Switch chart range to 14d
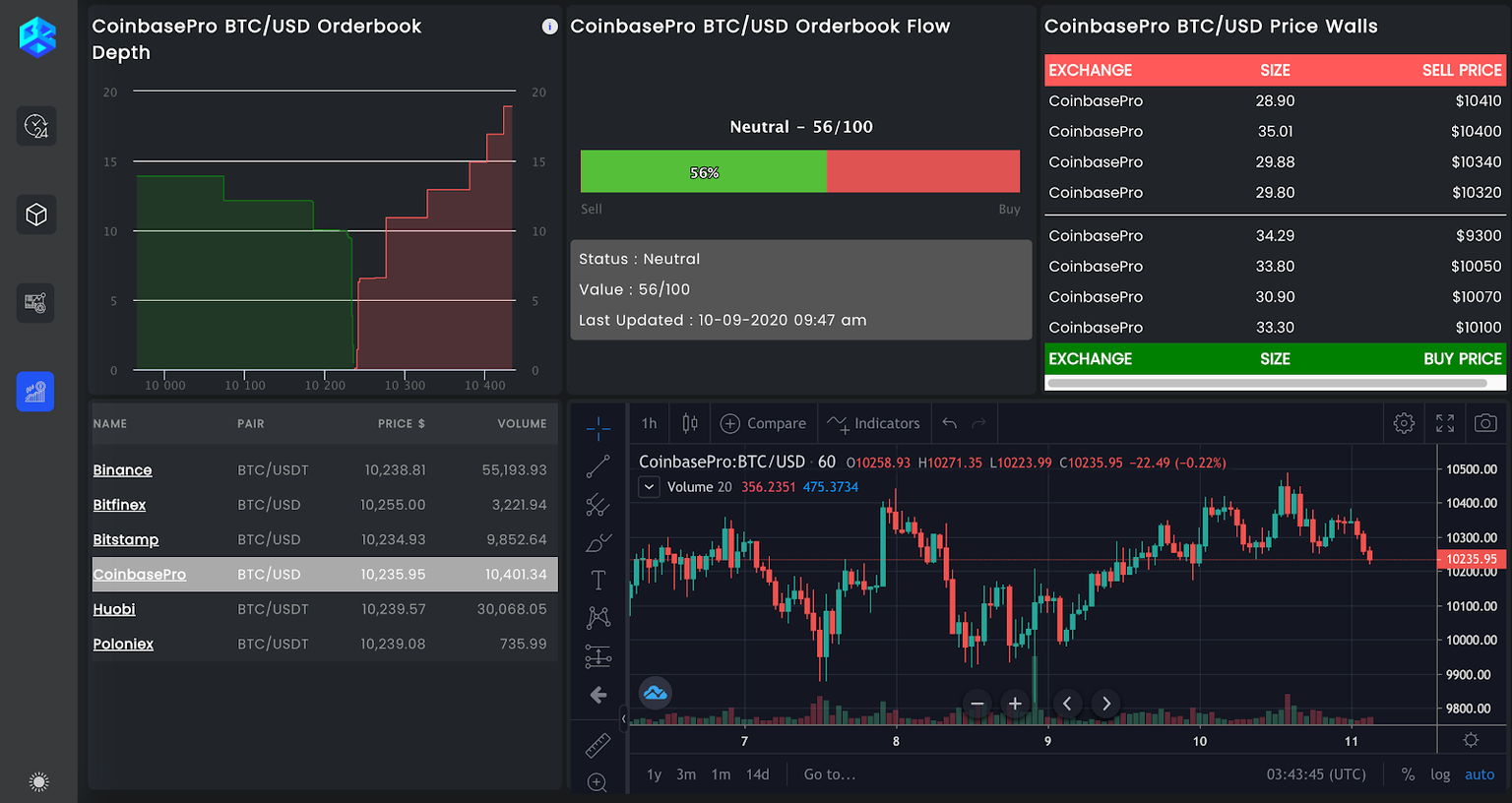The width and height of the screenshot is (1512, 803). 757,774
